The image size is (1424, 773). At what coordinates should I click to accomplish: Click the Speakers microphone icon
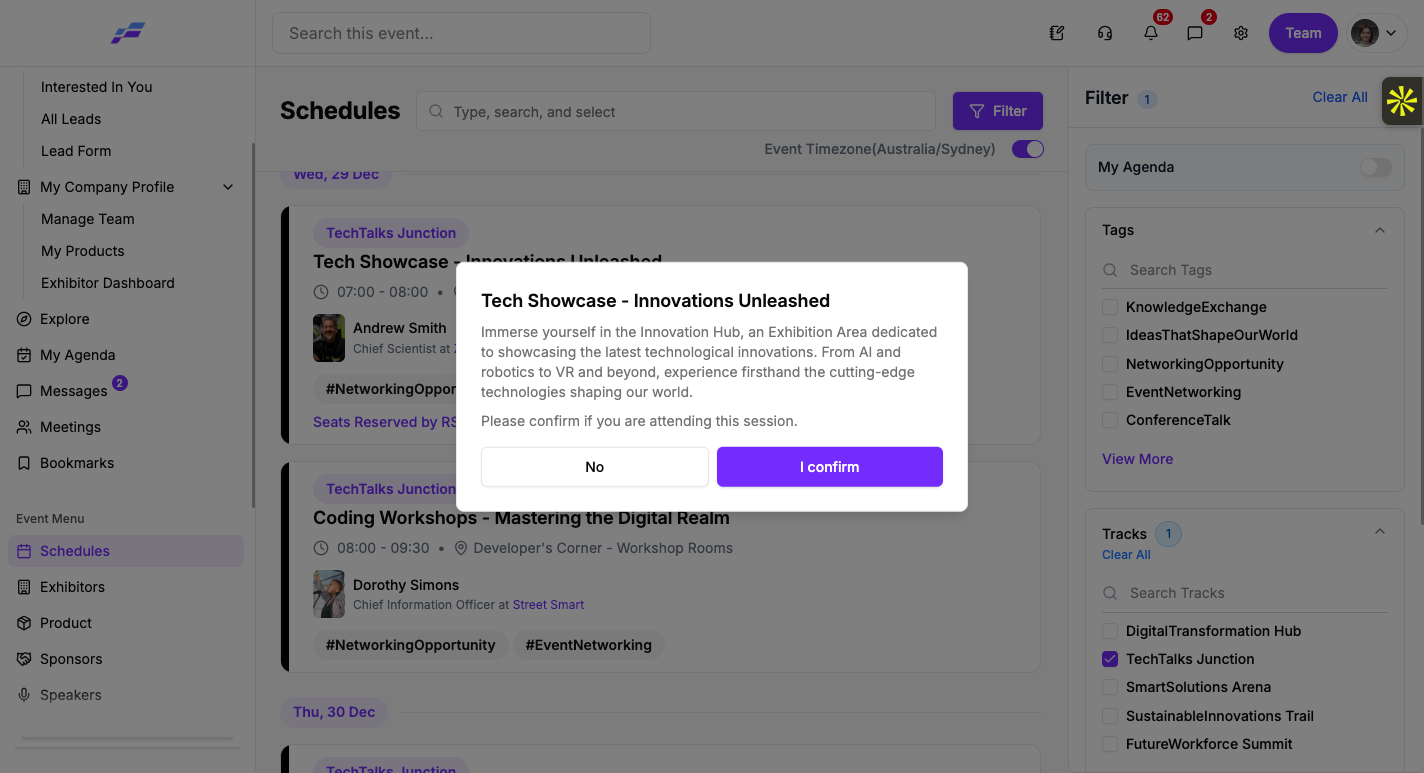tap(24, 695)
